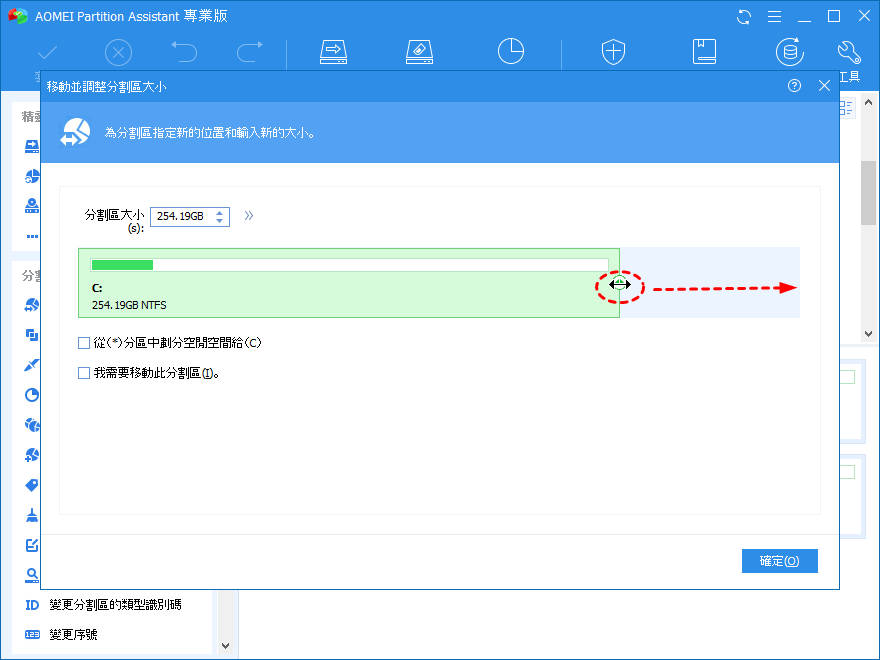The width and height of the screenshot is (880, 660).
Task: Expand the >> options next to partition size
Action: (x=248, y=215)
